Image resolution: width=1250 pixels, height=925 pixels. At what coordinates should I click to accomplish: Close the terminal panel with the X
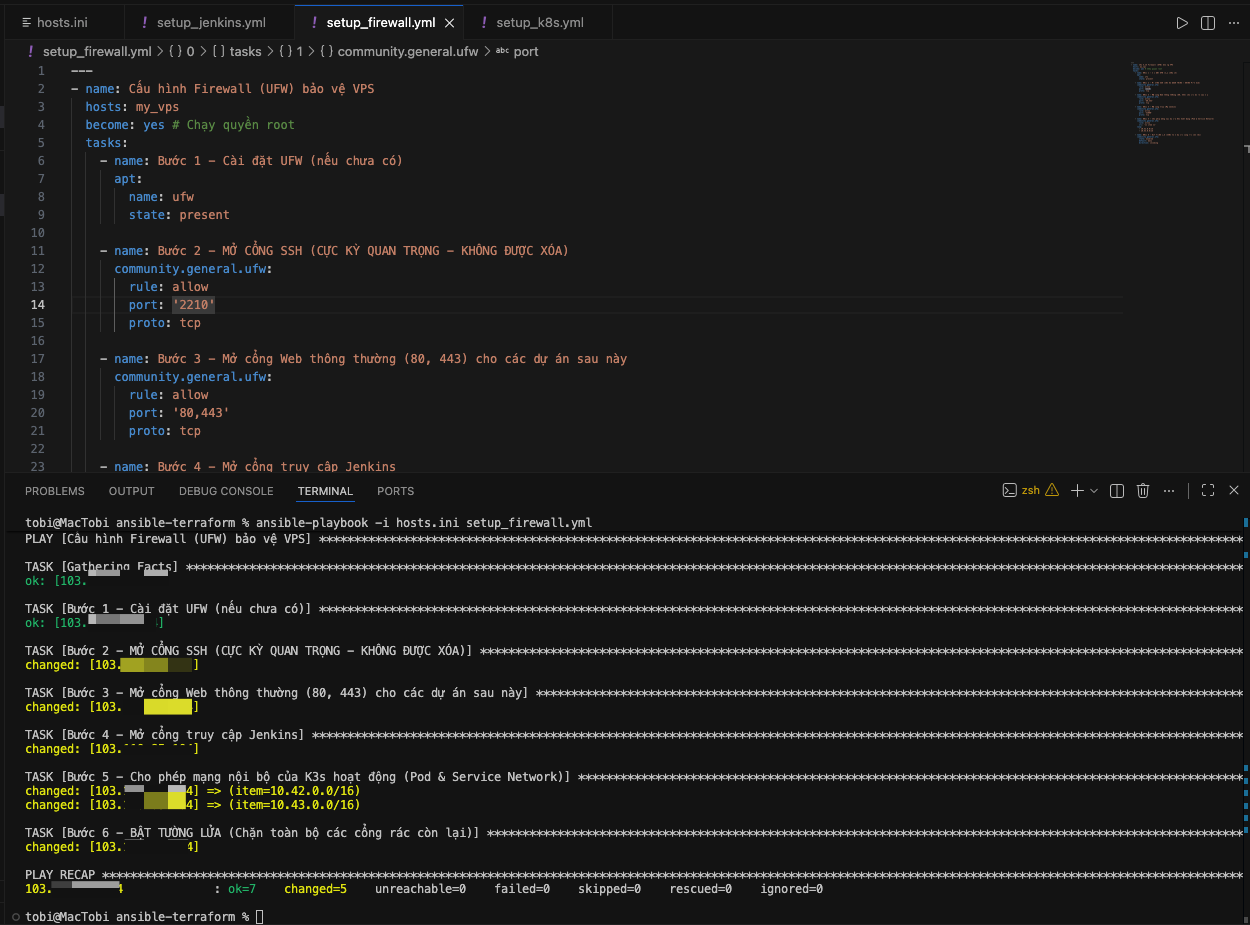point(1233,490)
